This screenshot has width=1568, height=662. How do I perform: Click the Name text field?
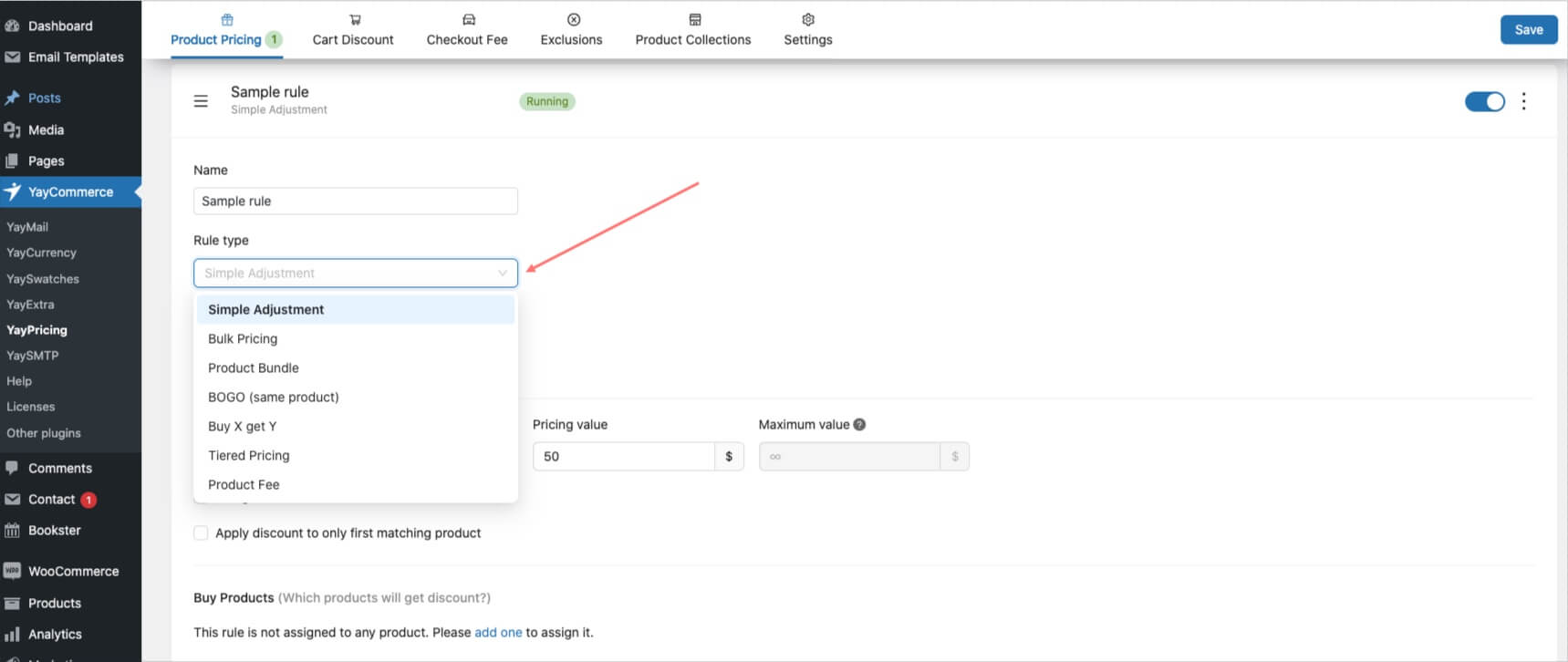pyautogui.click(x=355, y=202)
